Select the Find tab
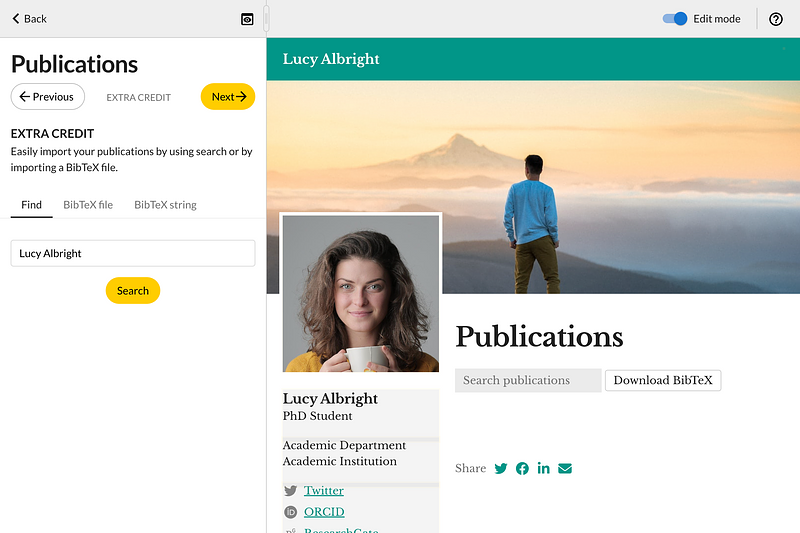This screenshot has height=533, width=800. tap(32, 205)
